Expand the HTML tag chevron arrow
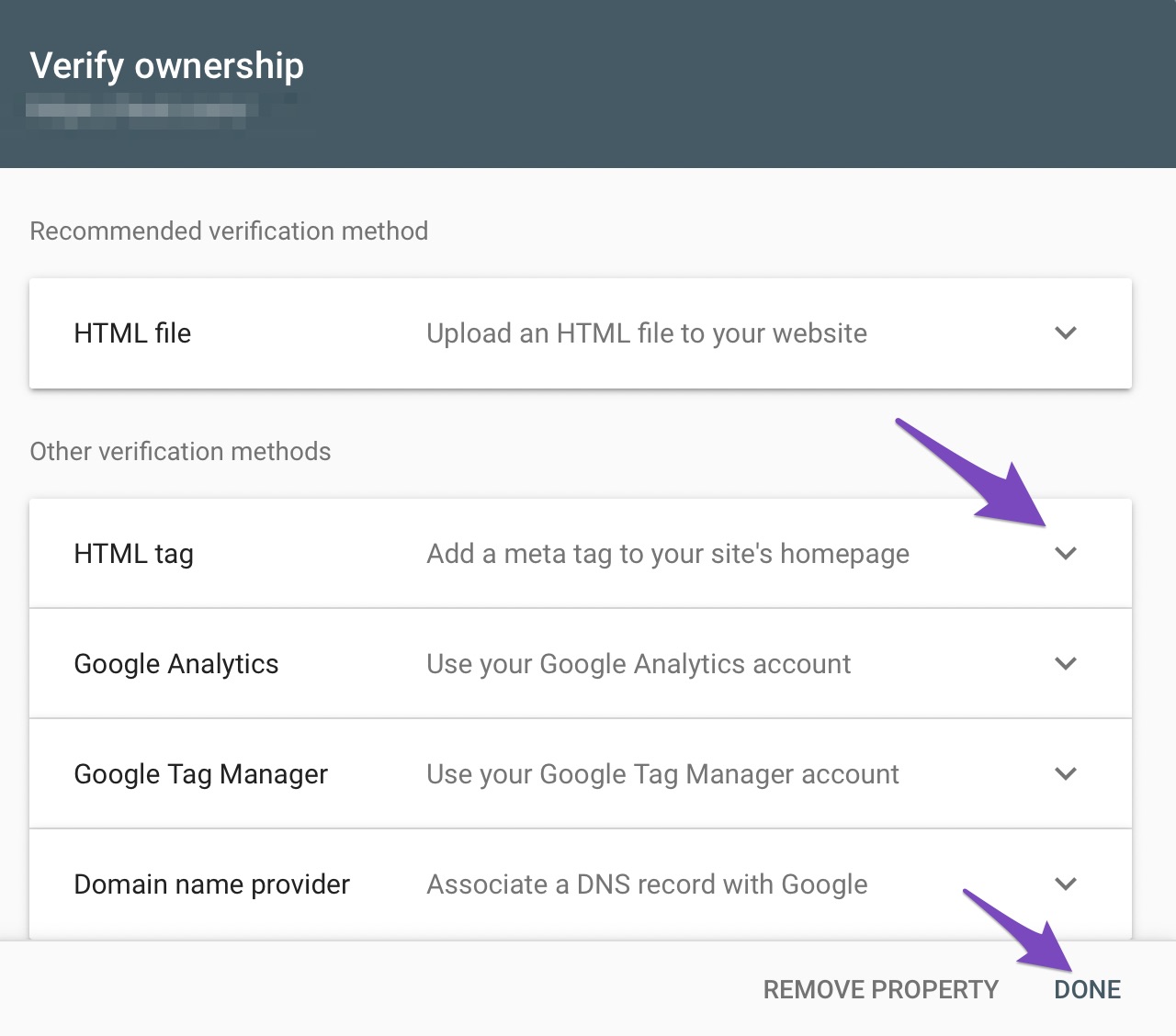The height and width of the screenshot is (1036, 1176). click(1066, 554)
